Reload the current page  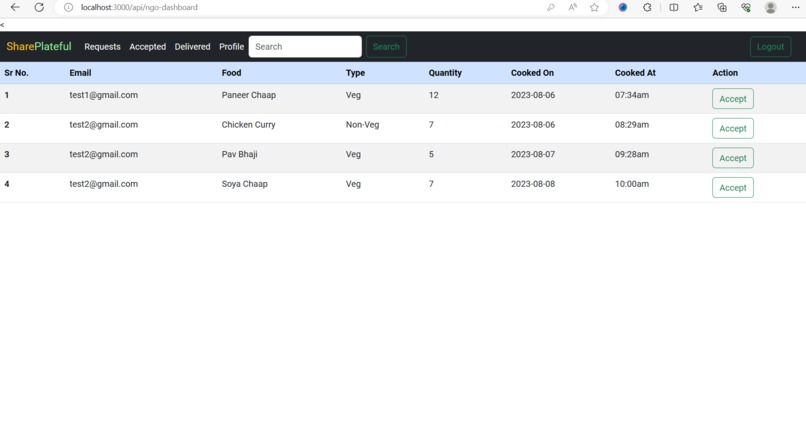pos(39,7)
